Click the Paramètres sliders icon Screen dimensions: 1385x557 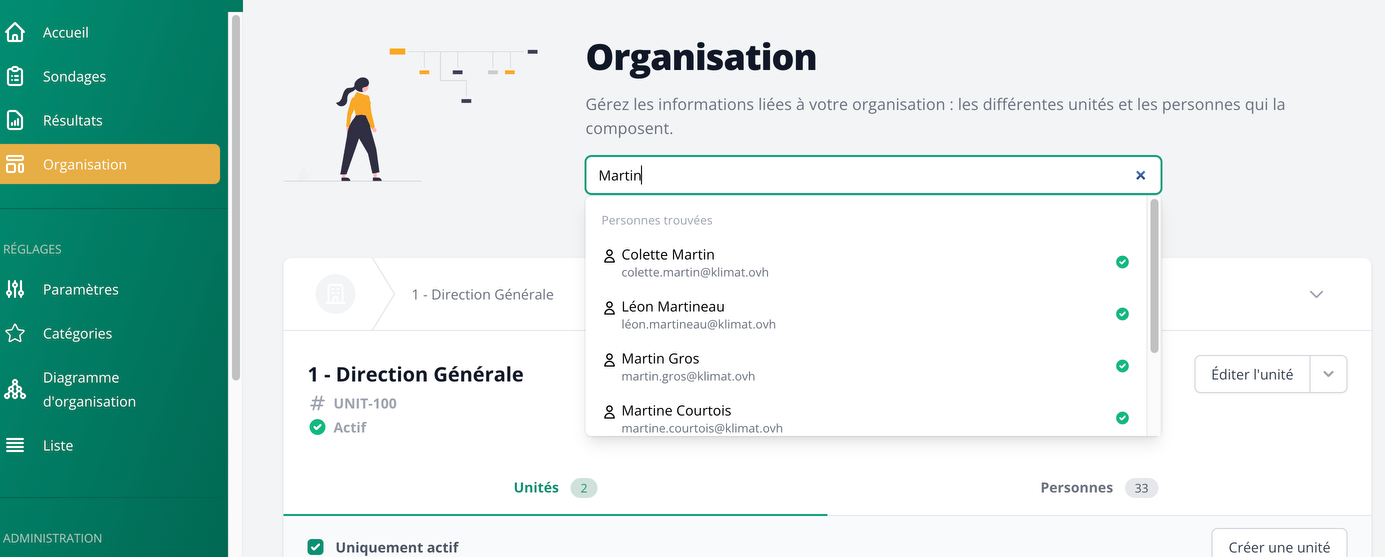click(x=15, y=290)
